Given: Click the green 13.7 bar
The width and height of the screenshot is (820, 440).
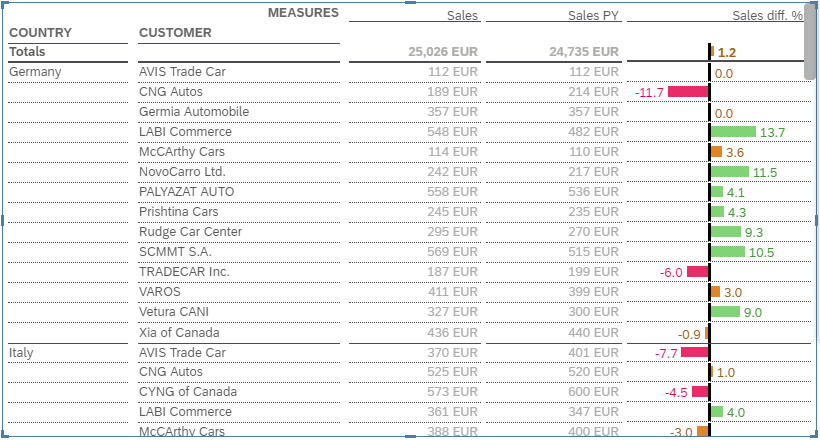Looking at the screenshot, I should [733, 132].
